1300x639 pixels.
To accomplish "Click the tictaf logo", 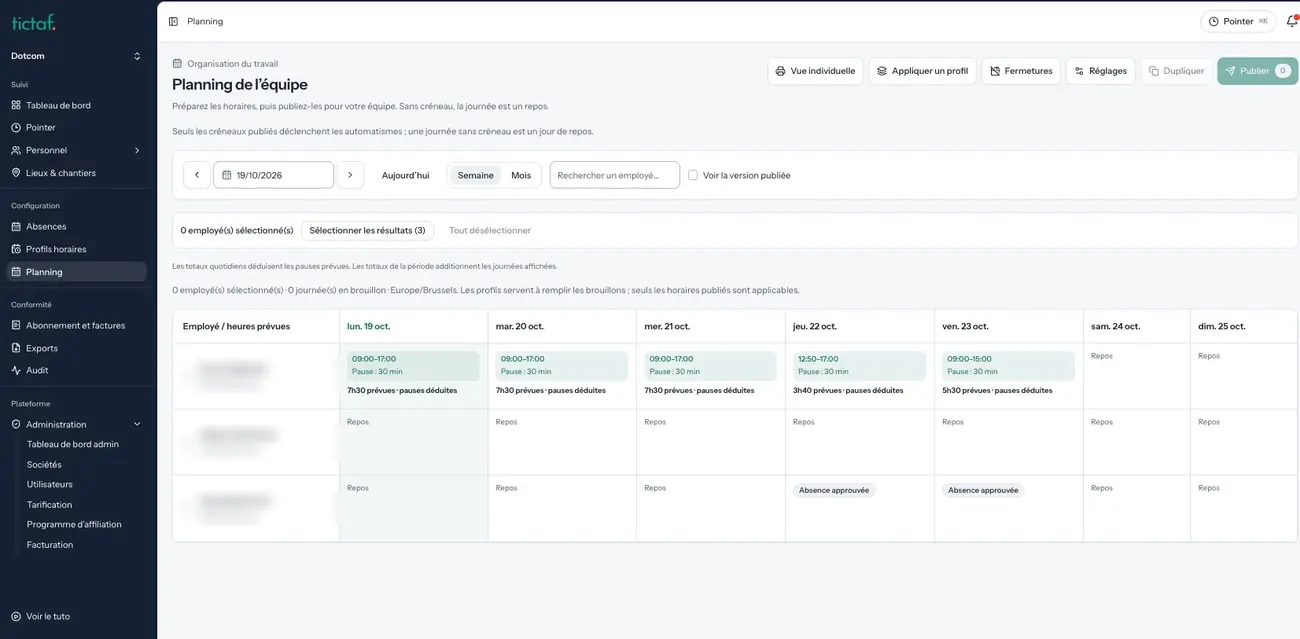I will click(33, 21).
